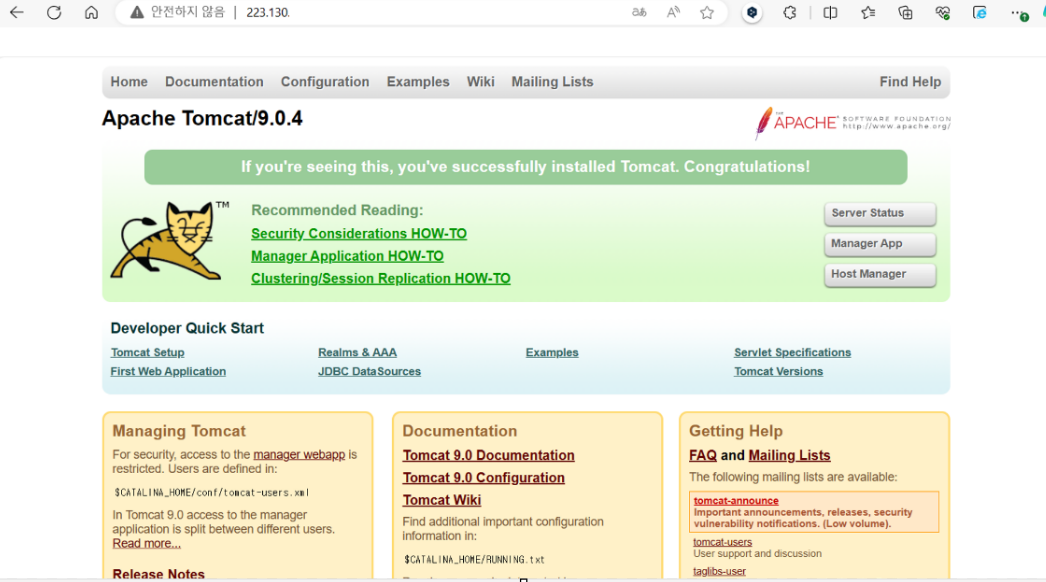Open the Tomcat Setup link

pyautogui.click(x=147, y=352)
